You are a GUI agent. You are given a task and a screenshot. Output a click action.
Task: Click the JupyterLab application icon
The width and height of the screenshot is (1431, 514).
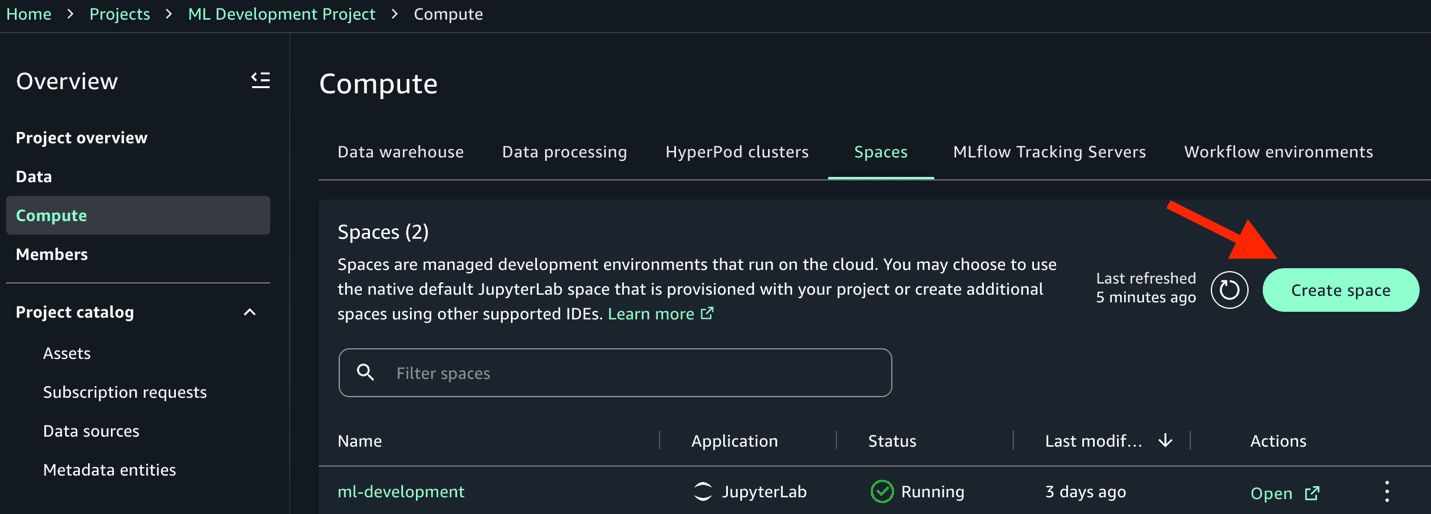coord(703,492)
